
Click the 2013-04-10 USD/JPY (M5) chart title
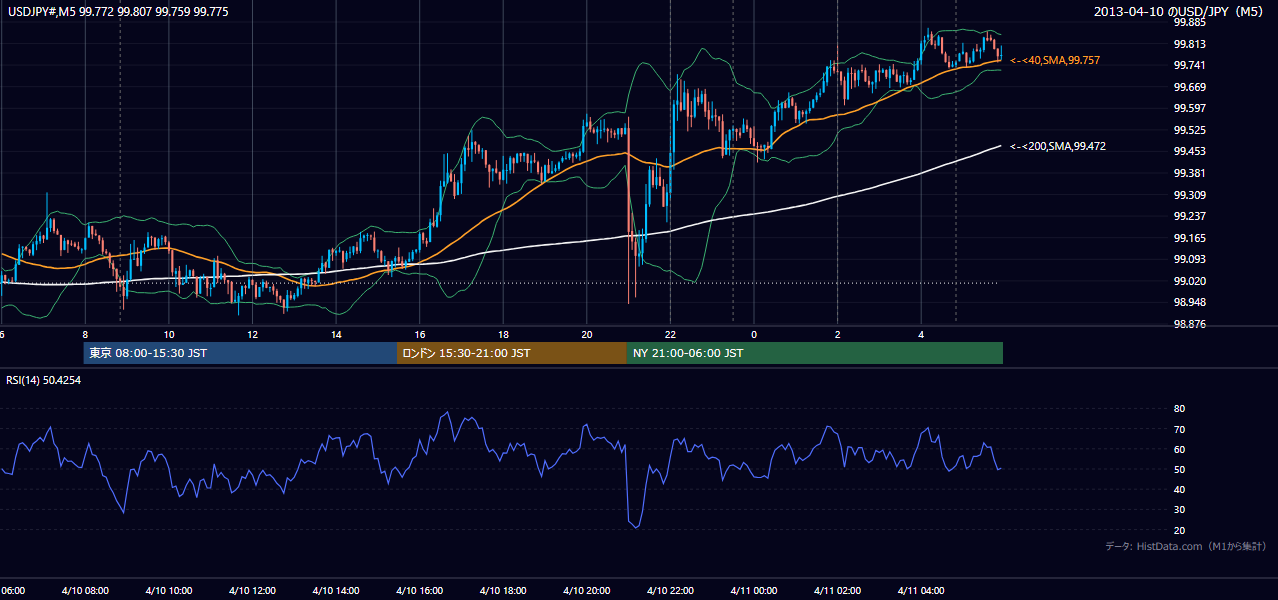coord(1180,11)
